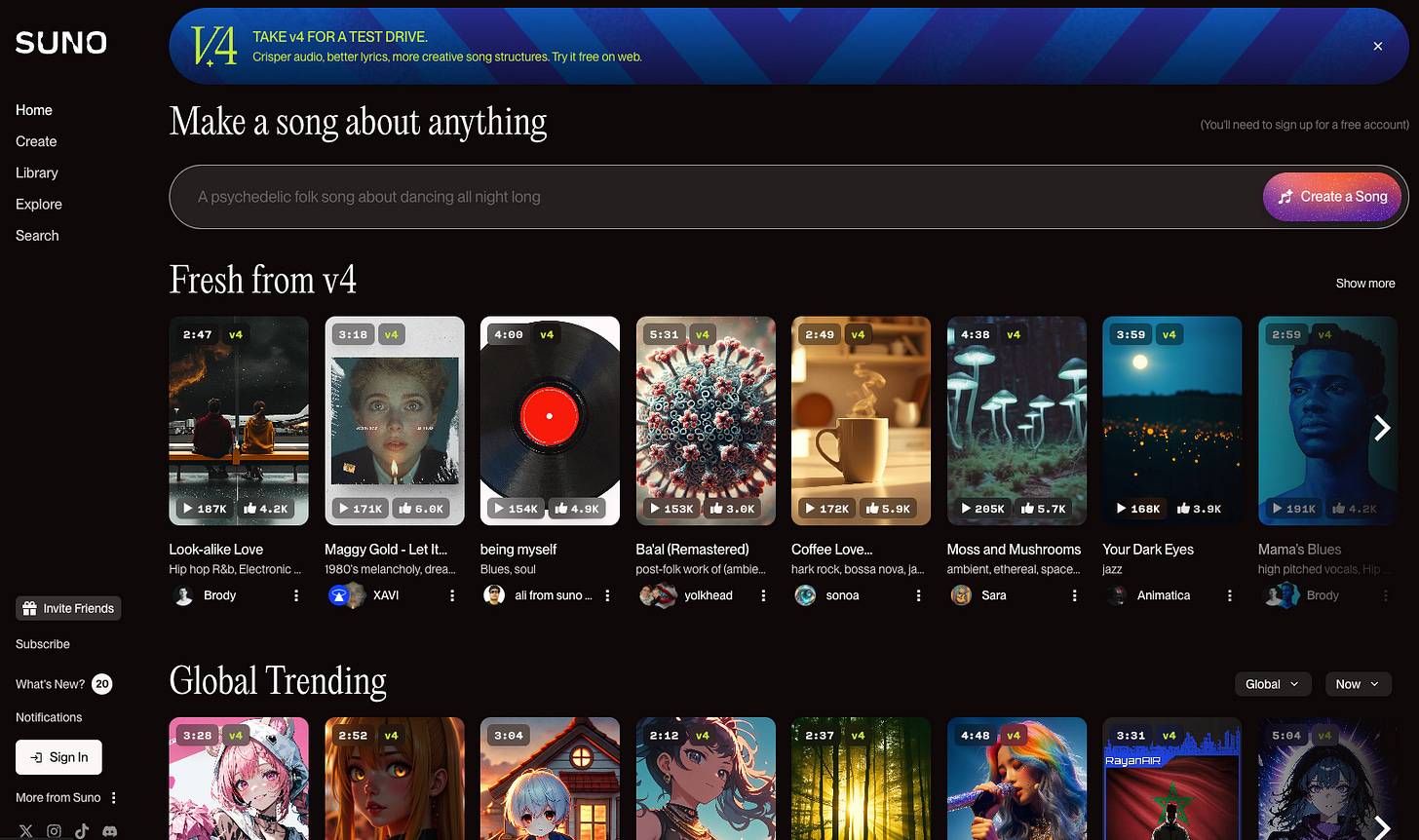Open the Global region dropdown
The image size is (1419, 840).
pos(1273,683)
